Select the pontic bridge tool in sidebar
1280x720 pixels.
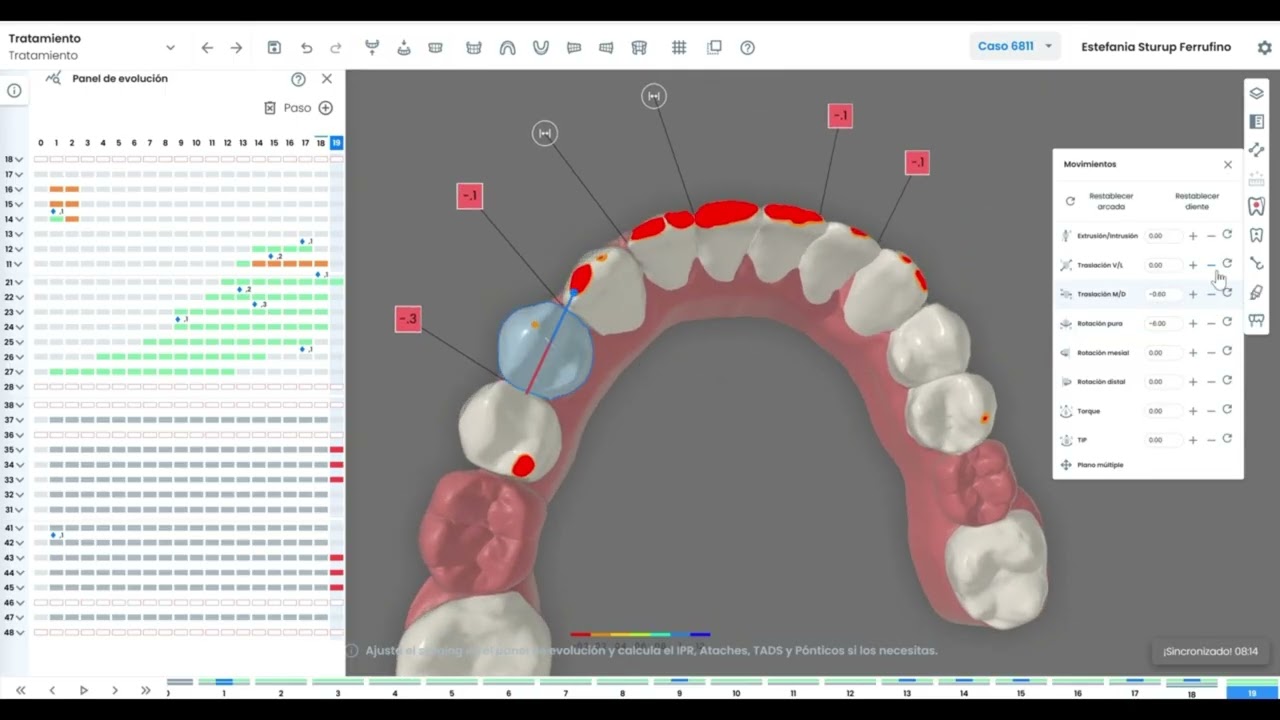click(x=1256, y=320)
